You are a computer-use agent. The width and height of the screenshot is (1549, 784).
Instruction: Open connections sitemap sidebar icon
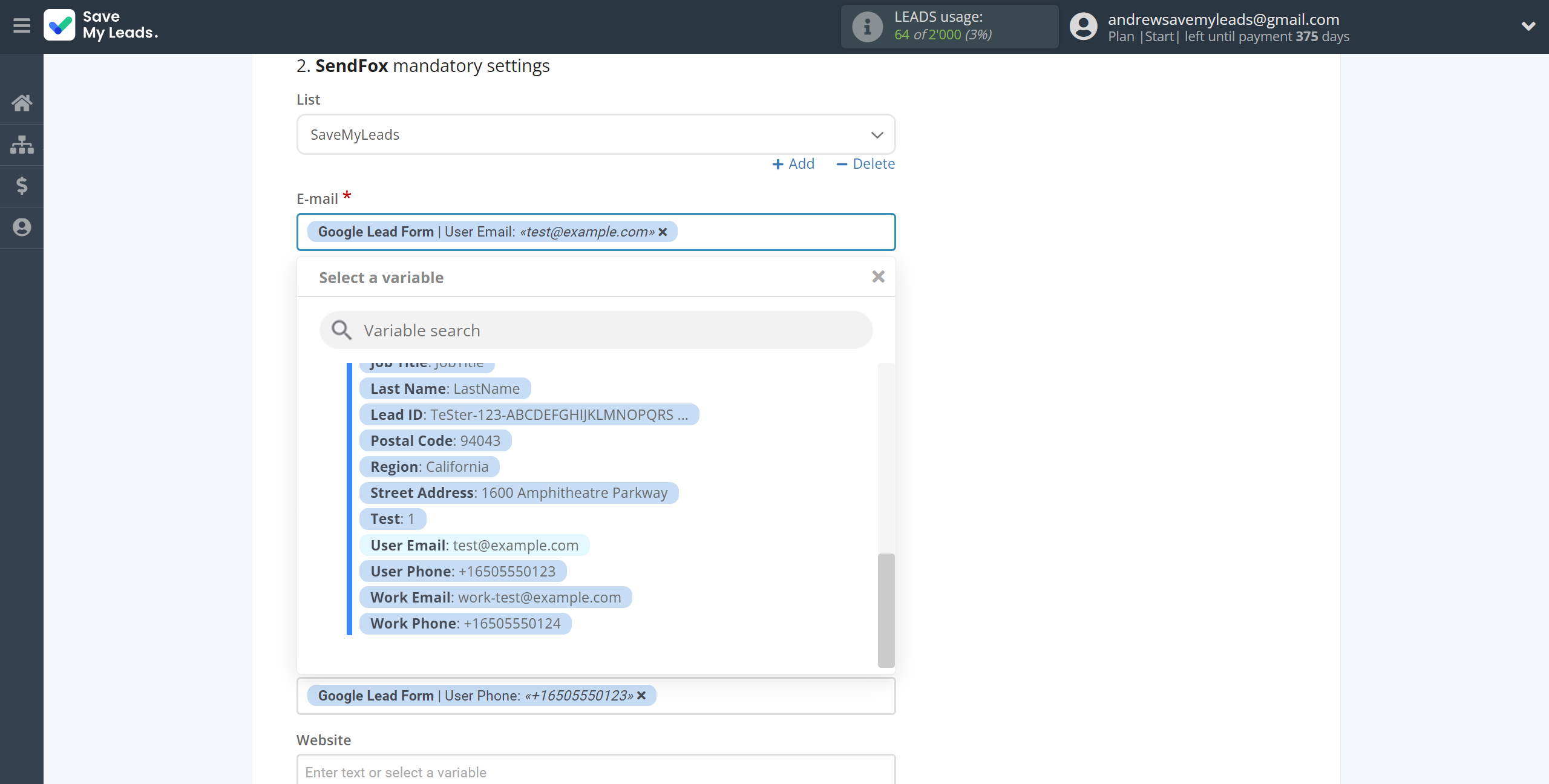click(22, 145)
